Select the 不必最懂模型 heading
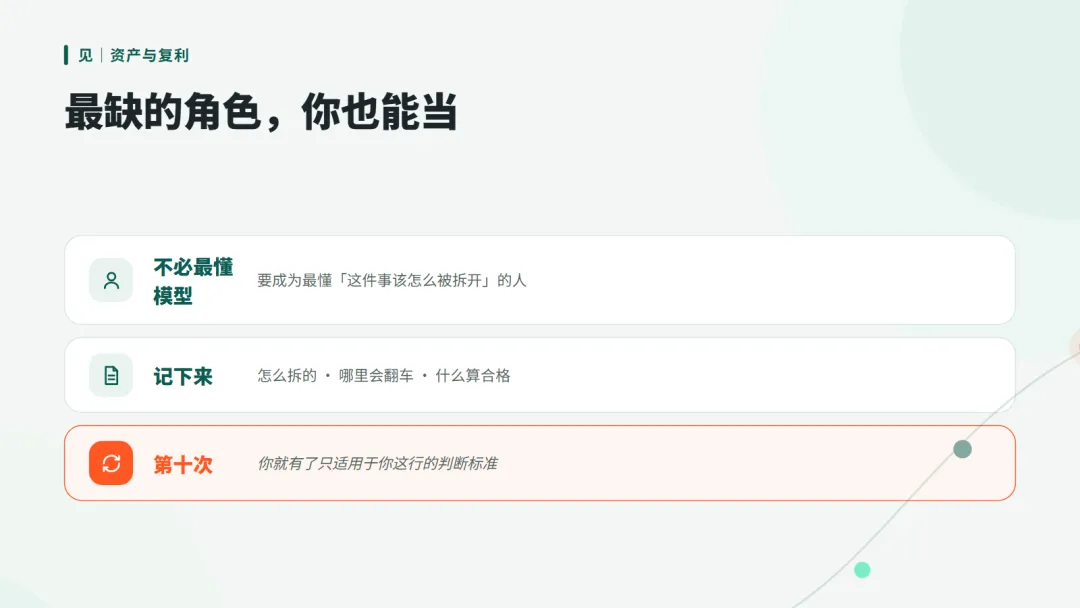 pyautogui.click(x=194, y=281)
